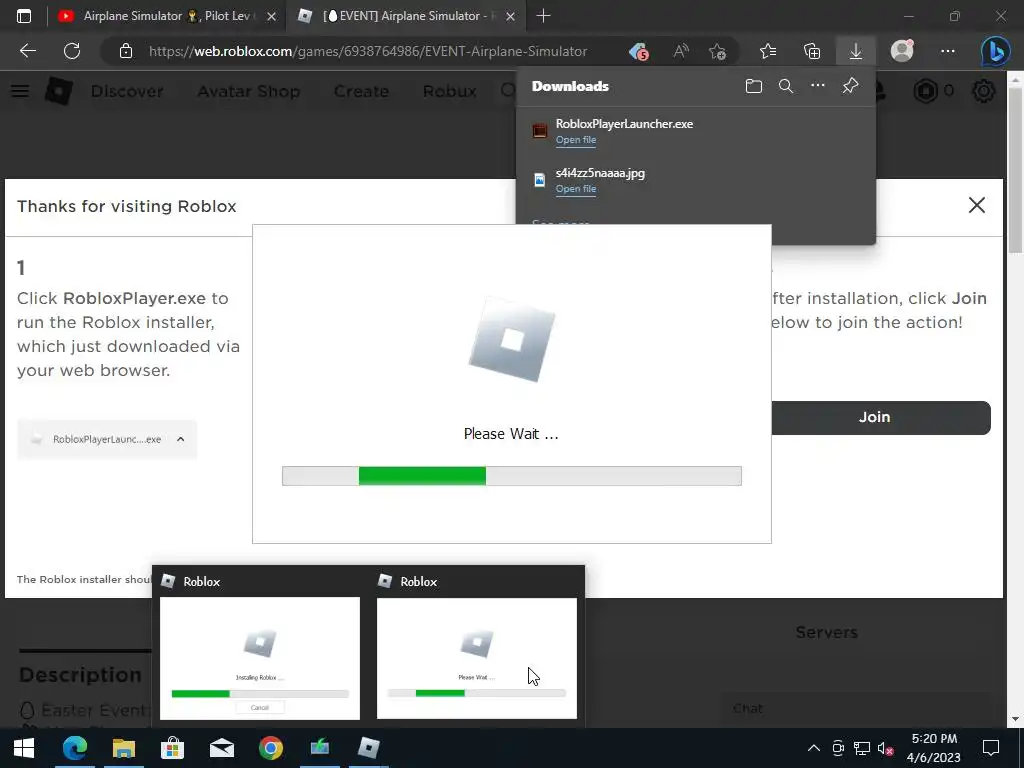Activate the Read aloud icon
Image resolution: width=1024 pixels, height=768 pixels.
pos(680,51)
